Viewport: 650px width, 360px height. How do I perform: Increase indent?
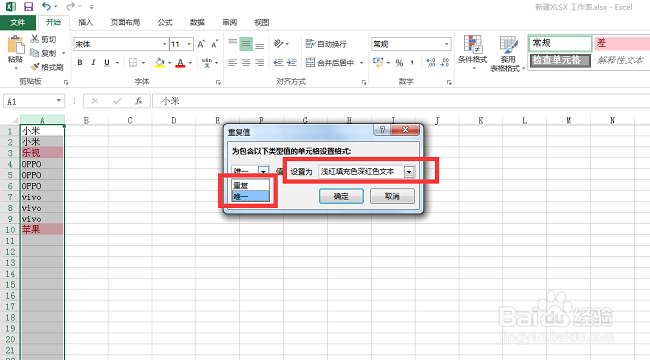(292, 63)
